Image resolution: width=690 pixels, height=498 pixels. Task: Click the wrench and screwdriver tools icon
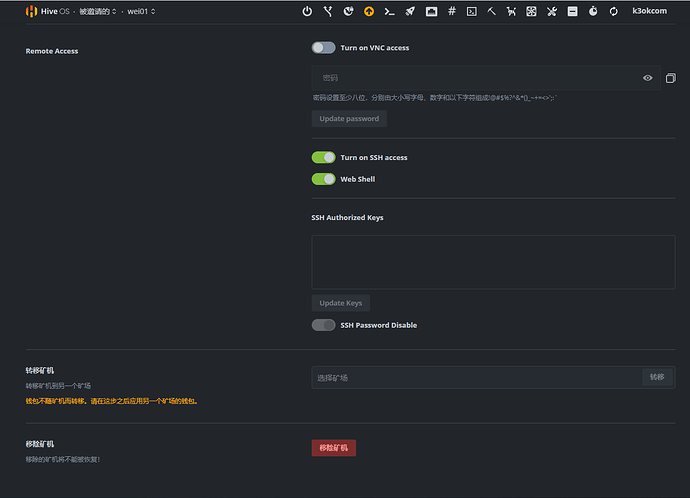coord(552,11)
